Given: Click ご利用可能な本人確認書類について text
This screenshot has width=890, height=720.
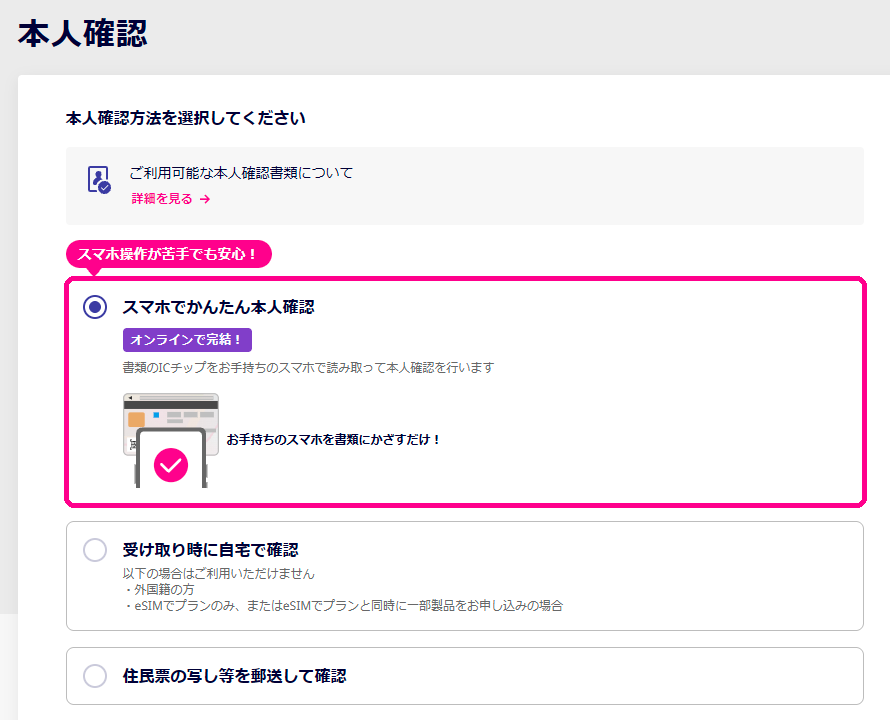Looking at the screenshot, I should tap(241, 173).
